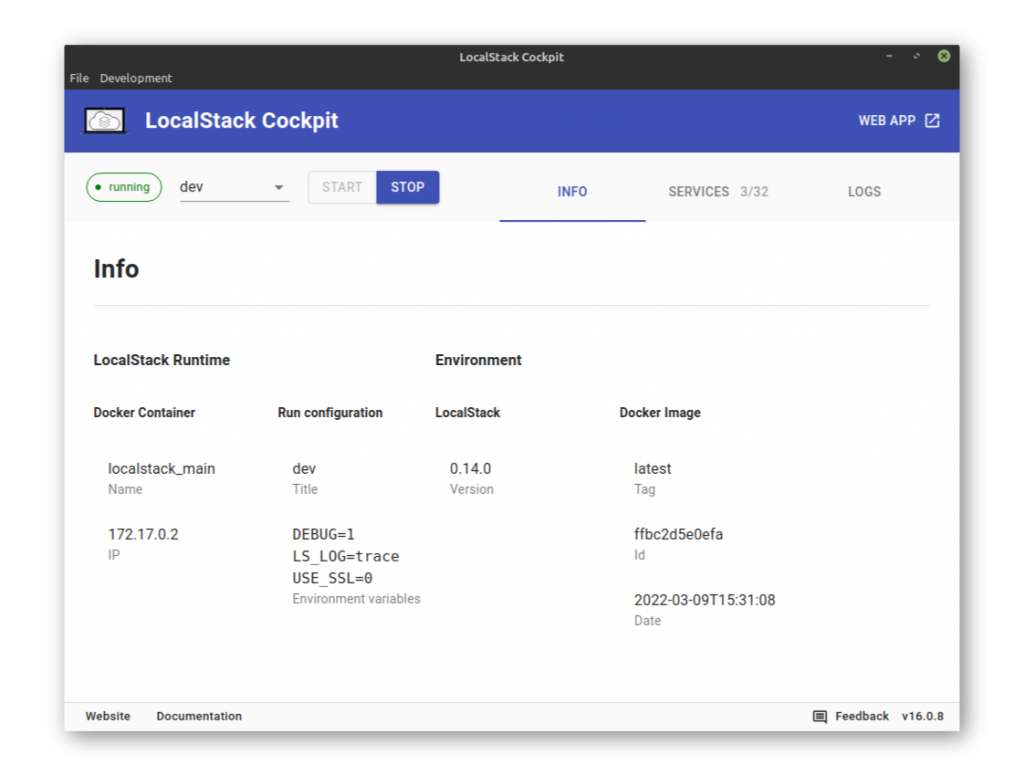The width and height of the screenshot is (1024, 776).
Task: Click the LocalStack Runtime section heading
Action: 161,361
